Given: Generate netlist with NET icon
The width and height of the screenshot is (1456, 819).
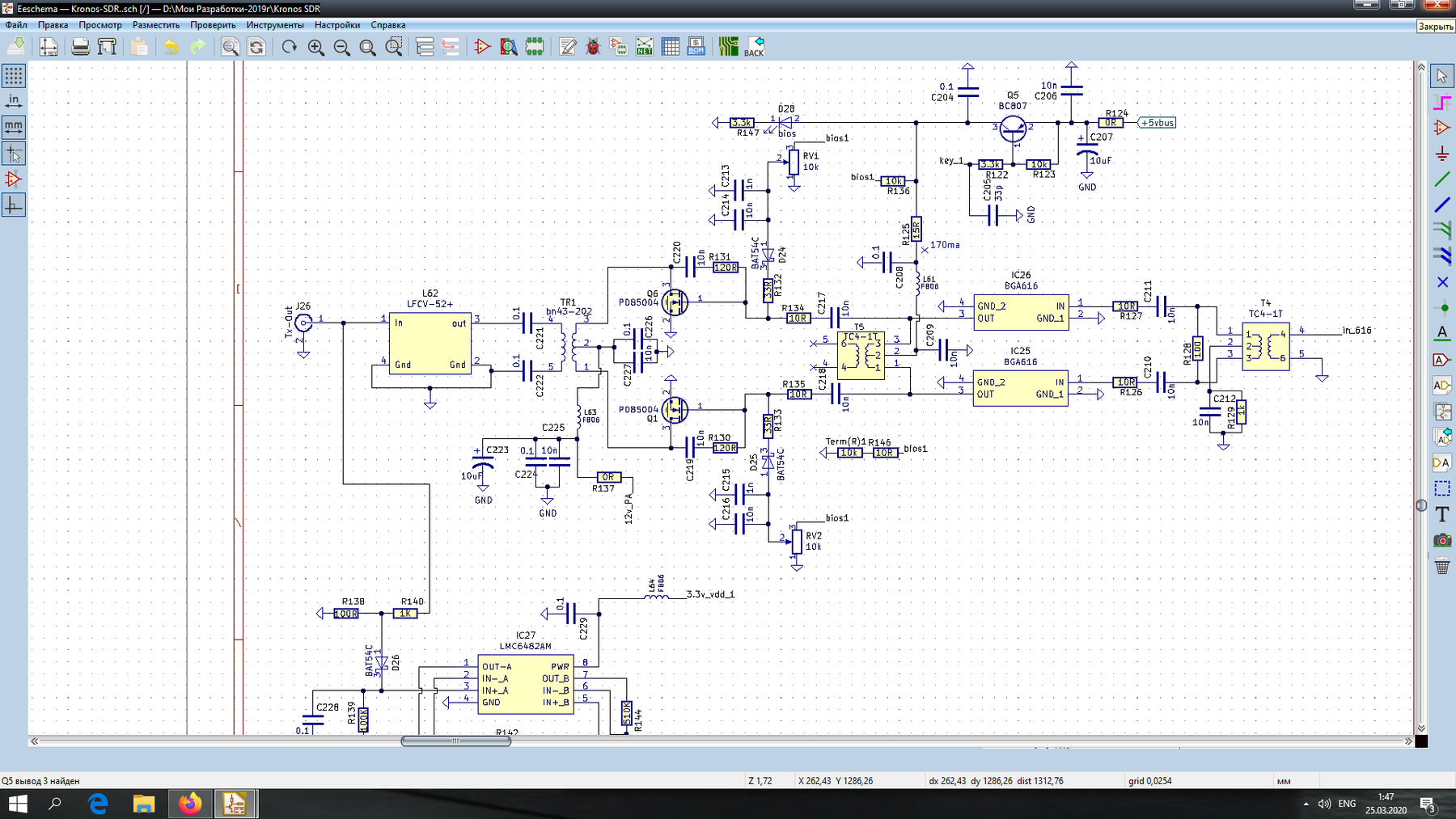Looking at the screenshot, I should pos(644,47).
